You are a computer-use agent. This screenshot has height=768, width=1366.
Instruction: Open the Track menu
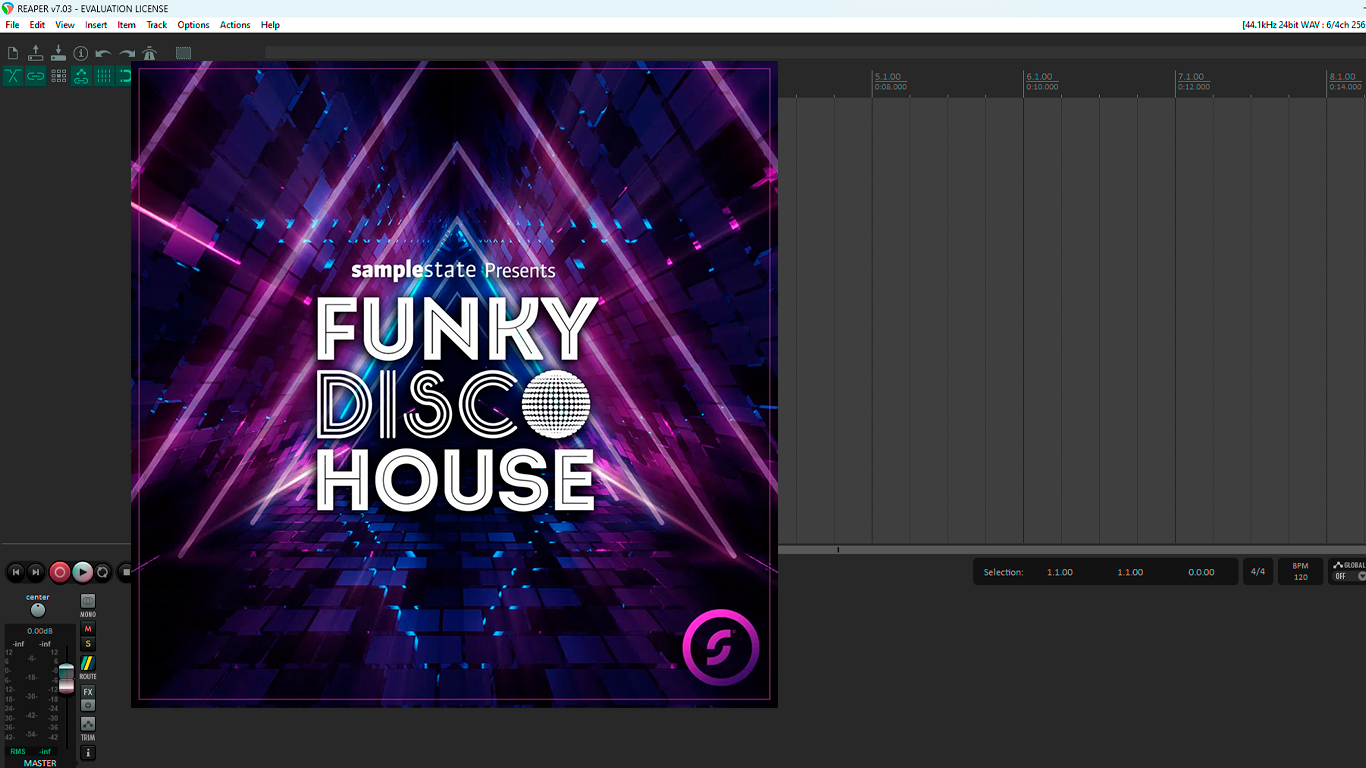pyautogui.click(x=157, y=24)
